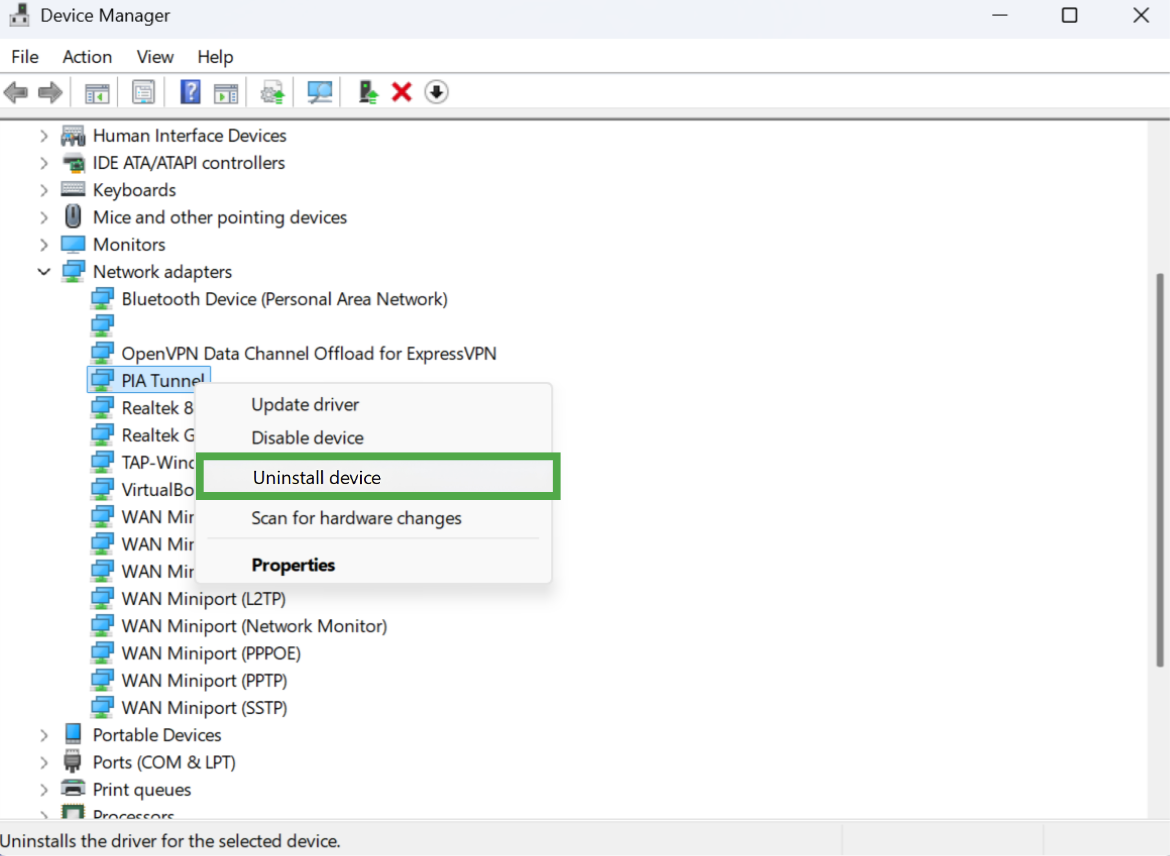
Task: Click the Portable Devices category icon
Action: [x=73, y=734]
